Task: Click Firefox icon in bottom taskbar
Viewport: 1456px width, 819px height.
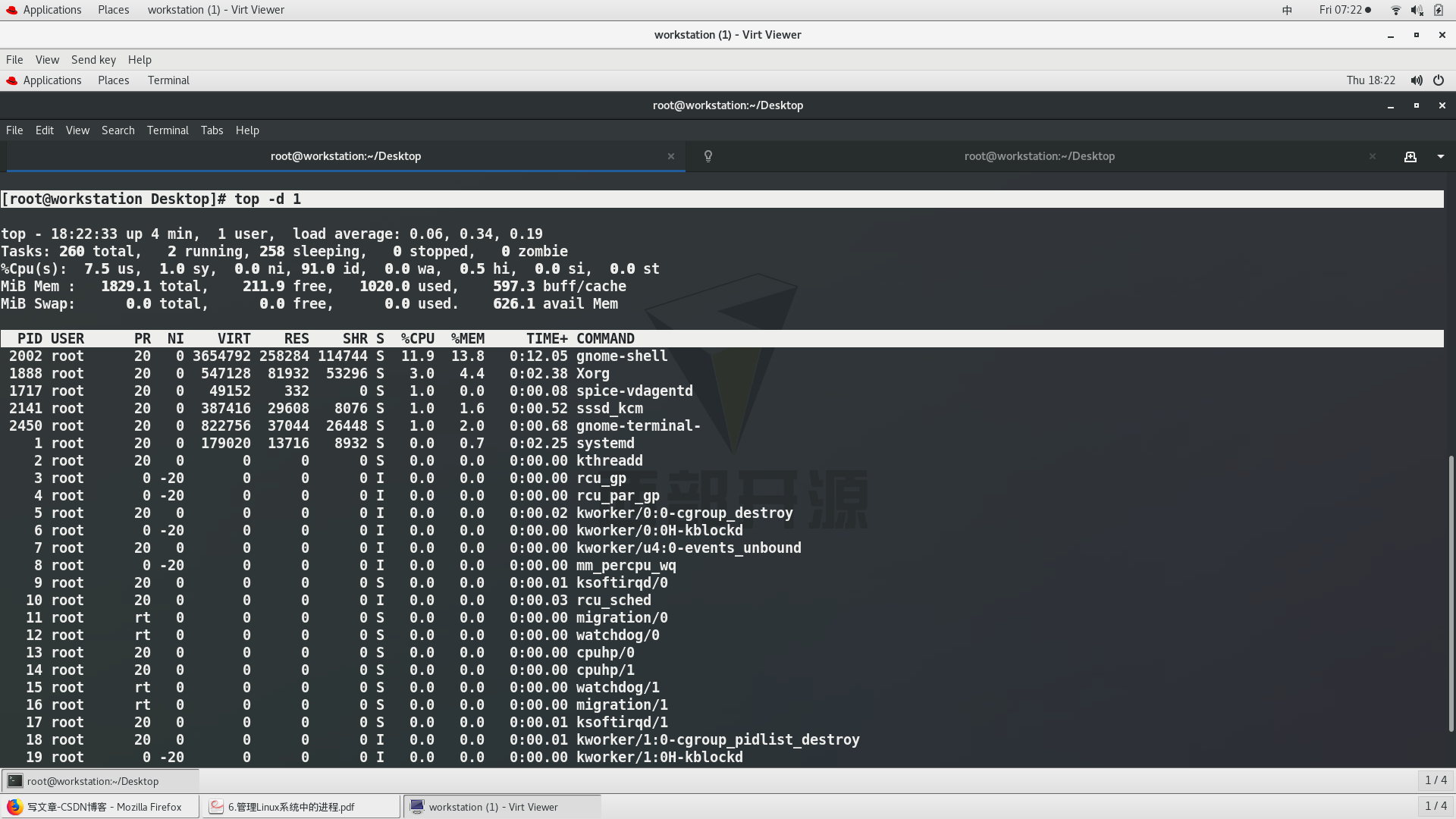Action: tap(15, 807)
